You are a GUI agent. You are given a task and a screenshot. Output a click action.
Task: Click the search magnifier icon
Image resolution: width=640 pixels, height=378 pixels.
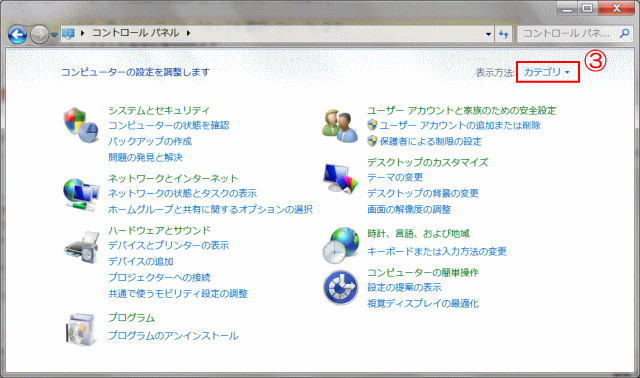pos(624,33)
